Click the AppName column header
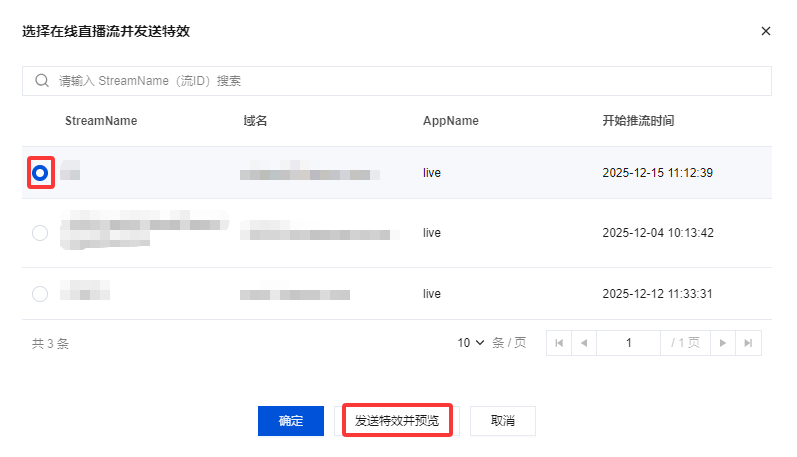Screen dimensions: 797x457 tap(450, 121)
